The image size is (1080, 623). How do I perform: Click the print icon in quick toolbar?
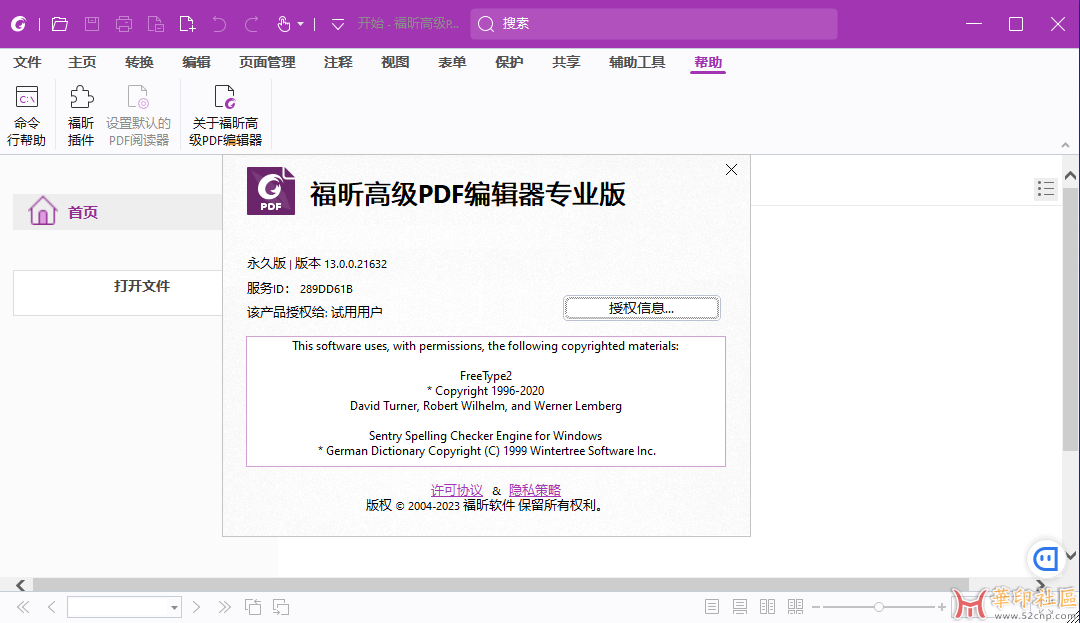124,24
